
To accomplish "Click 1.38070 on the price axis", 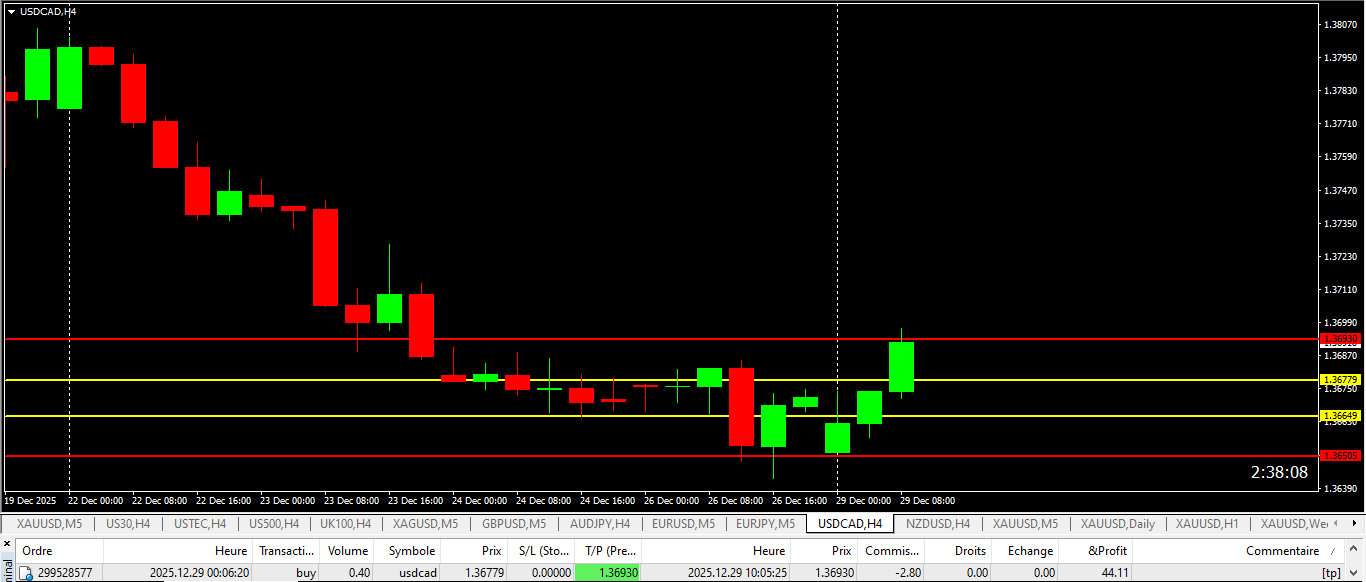I will click(x=1340, y=24).
